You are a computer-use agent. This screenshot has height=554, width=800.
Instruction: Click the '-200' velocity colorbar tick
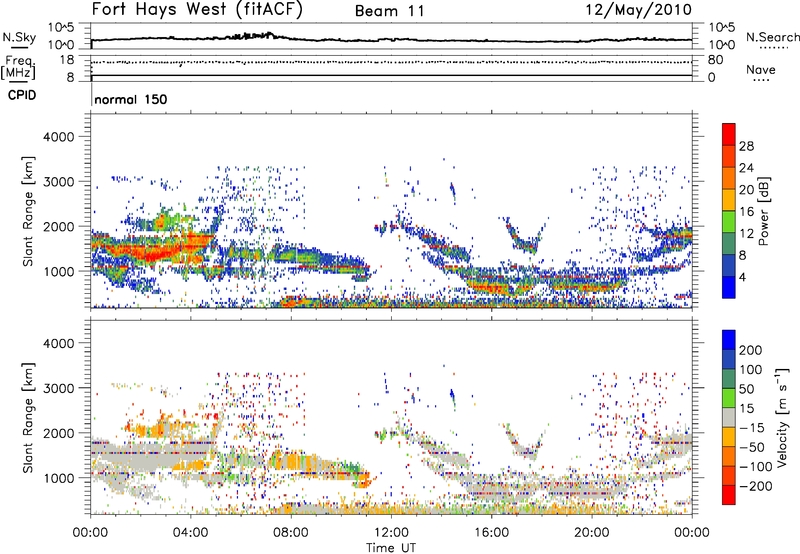[x=756, y=486]
